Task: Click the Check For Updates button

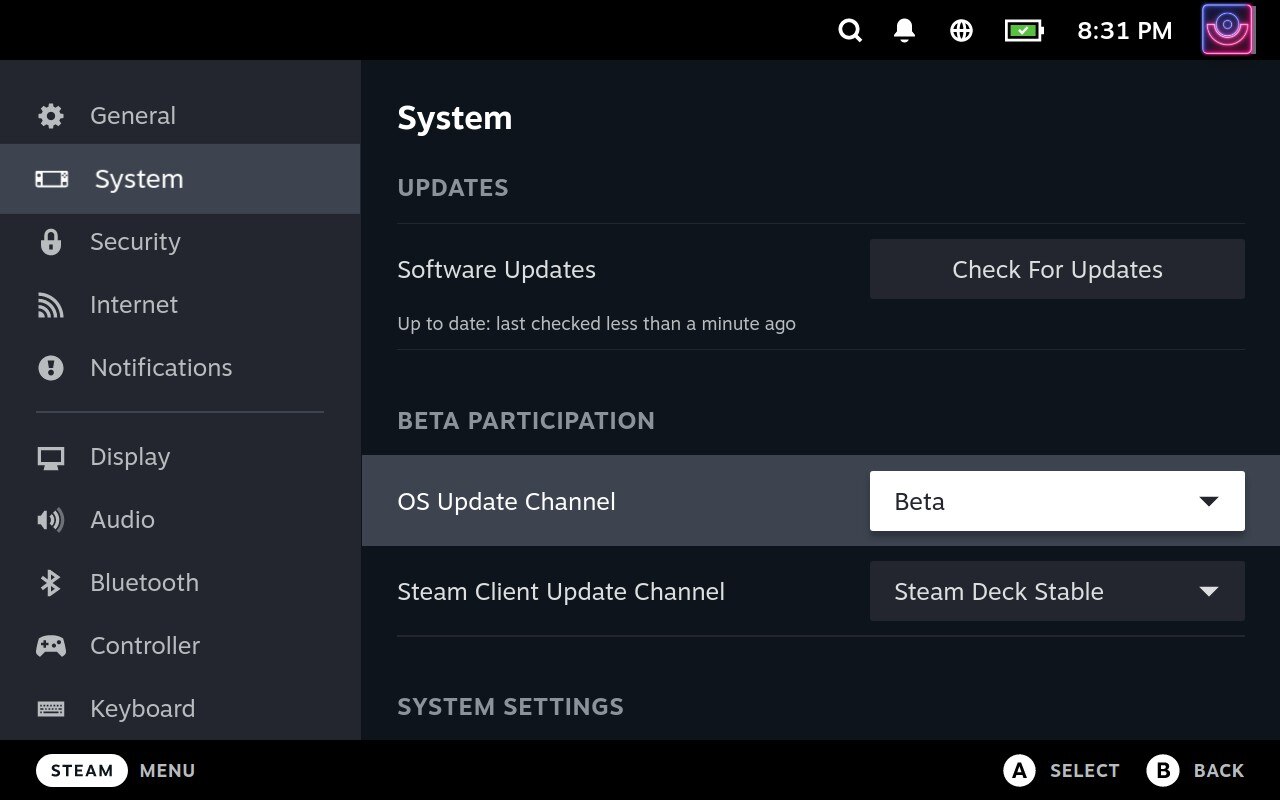Action: (x=1056, y=269)
